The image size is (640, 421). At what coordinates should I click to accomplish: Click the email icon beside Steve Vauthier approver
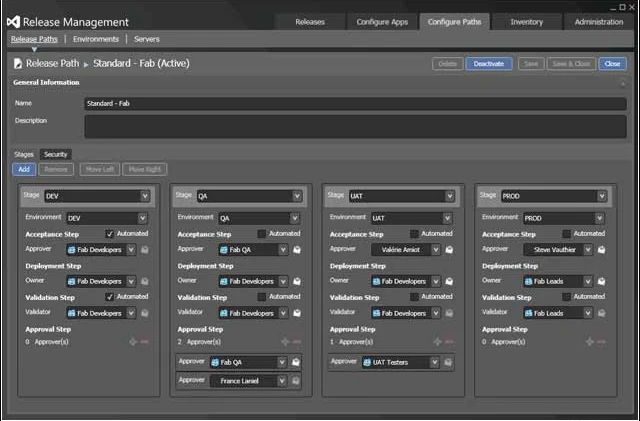coord(601,249)
